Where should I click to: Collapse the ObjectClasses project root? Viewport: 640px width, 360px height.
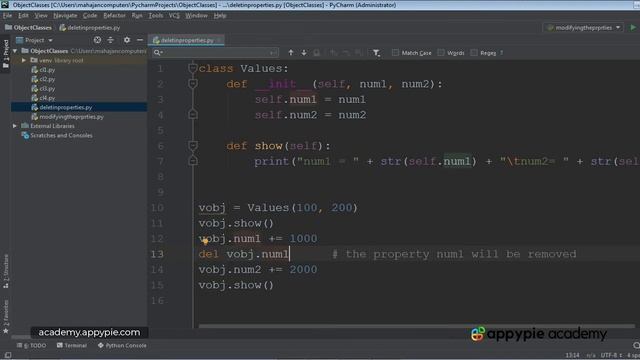click(15, 51)
